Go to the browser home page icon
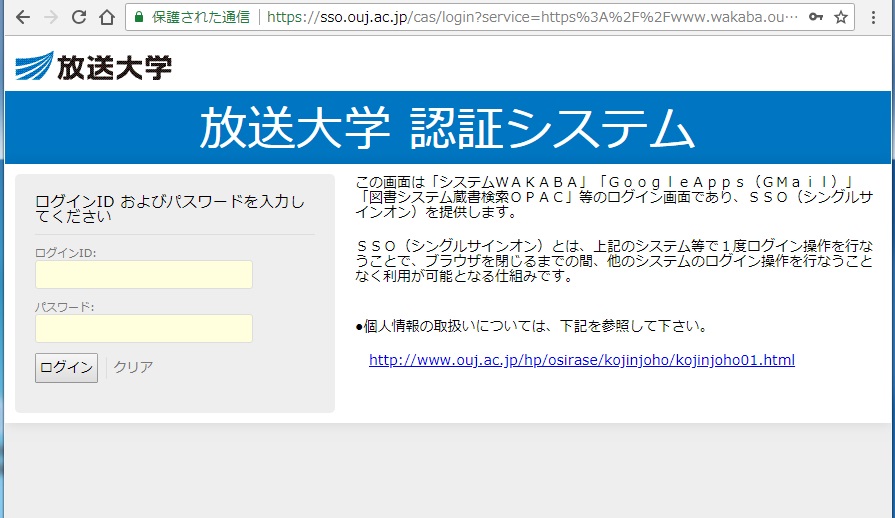Screen dimensions: 895x518 107,17
